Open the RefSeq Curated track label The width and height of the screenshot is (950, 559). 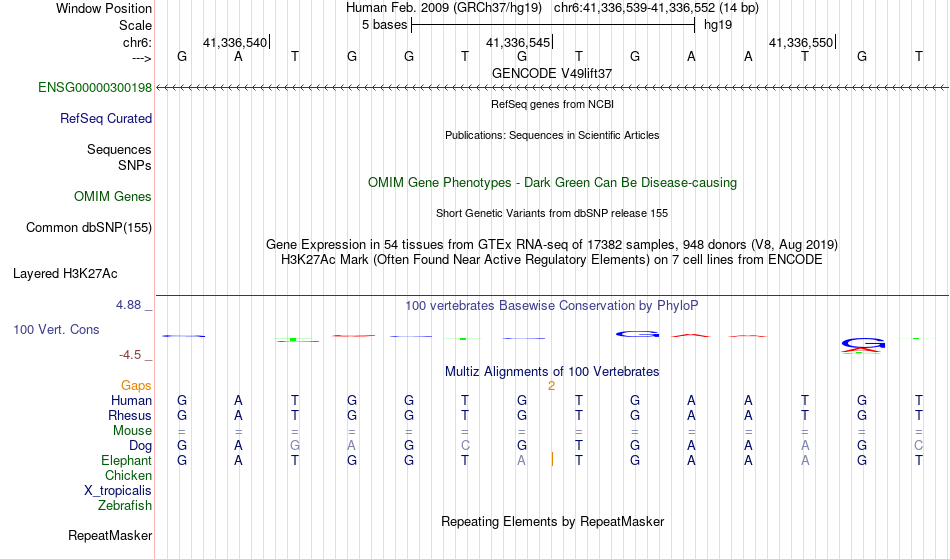pyautogui.click(x=105, y=119)
